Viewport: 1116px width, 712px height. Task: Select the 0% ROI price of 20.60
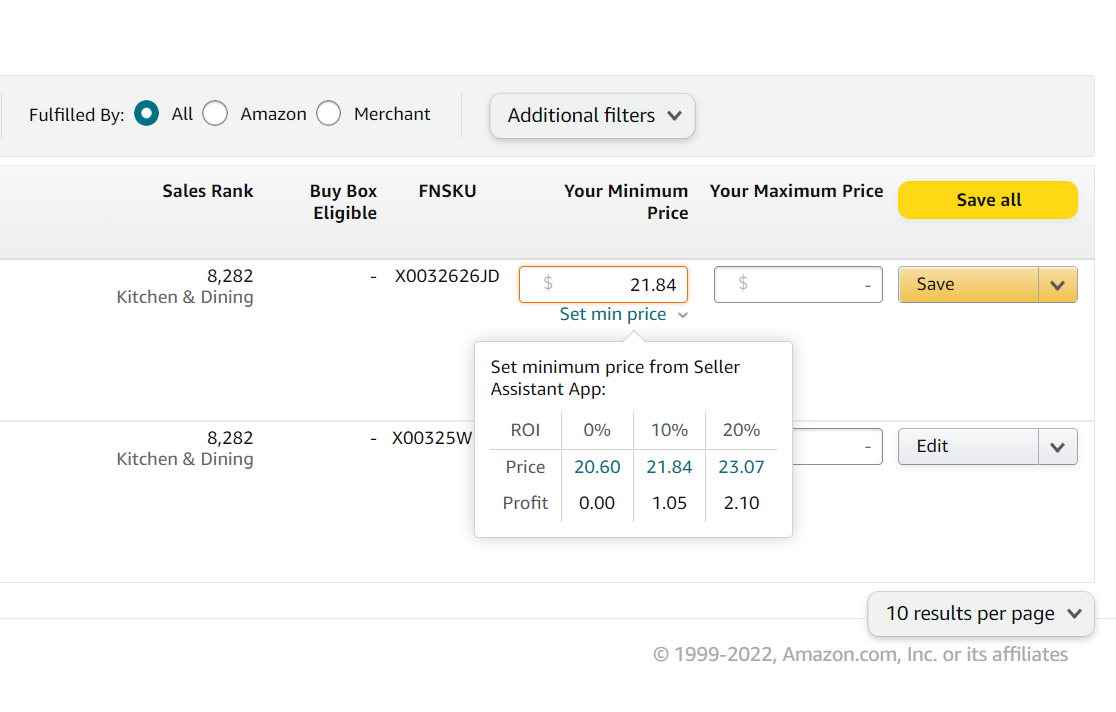pos(597,466)
